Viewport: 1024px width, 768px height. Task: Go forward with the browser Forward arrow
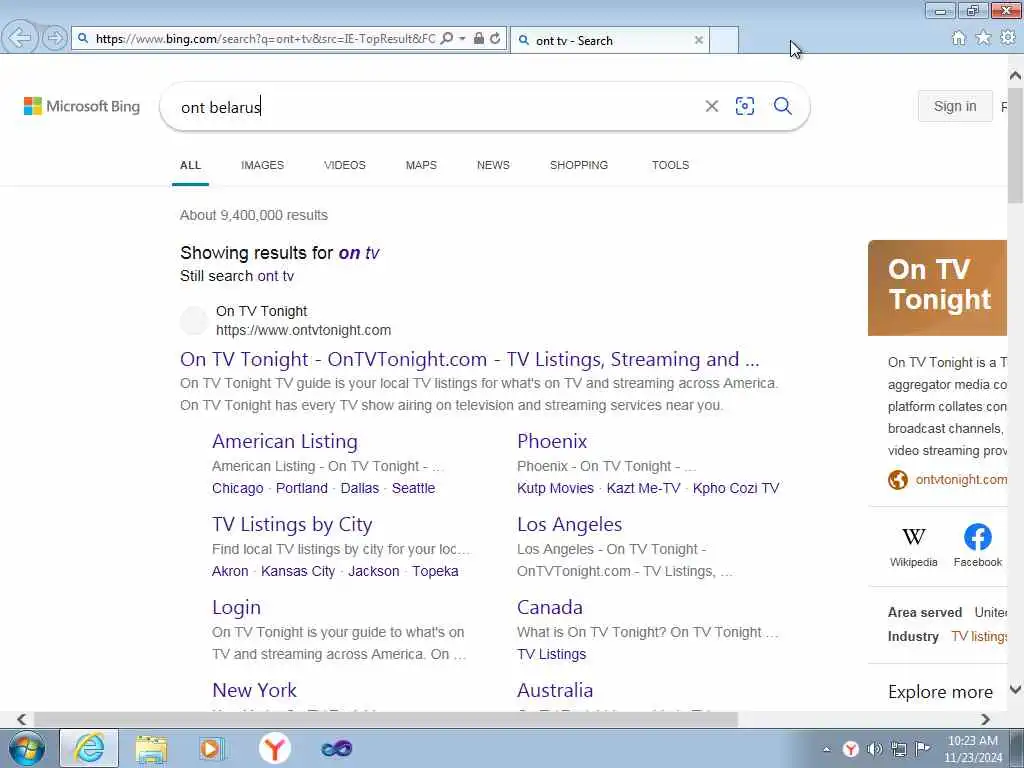(56, 38)
